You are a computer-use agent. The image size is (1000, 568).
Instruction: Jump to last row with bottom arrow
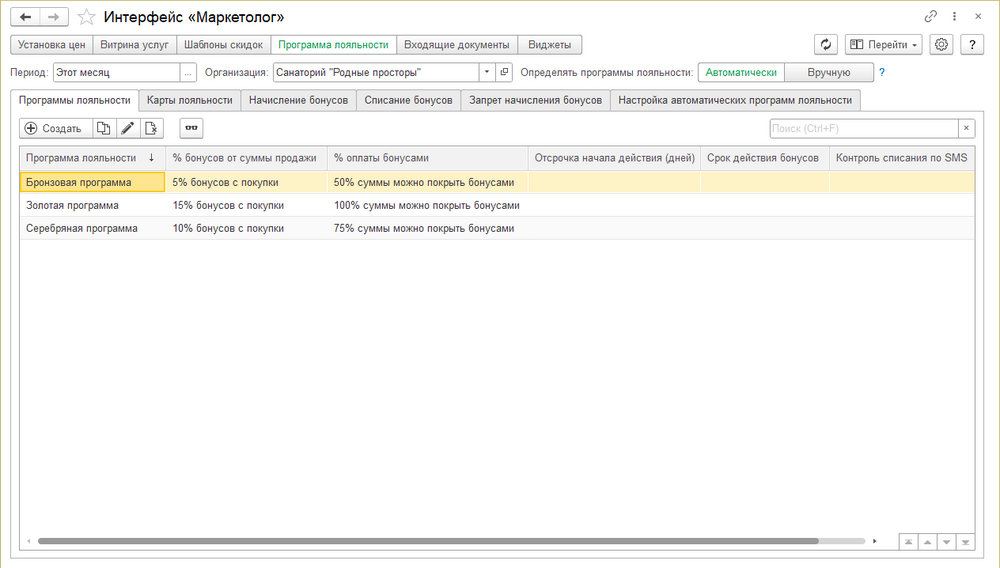tap(965, 541)
